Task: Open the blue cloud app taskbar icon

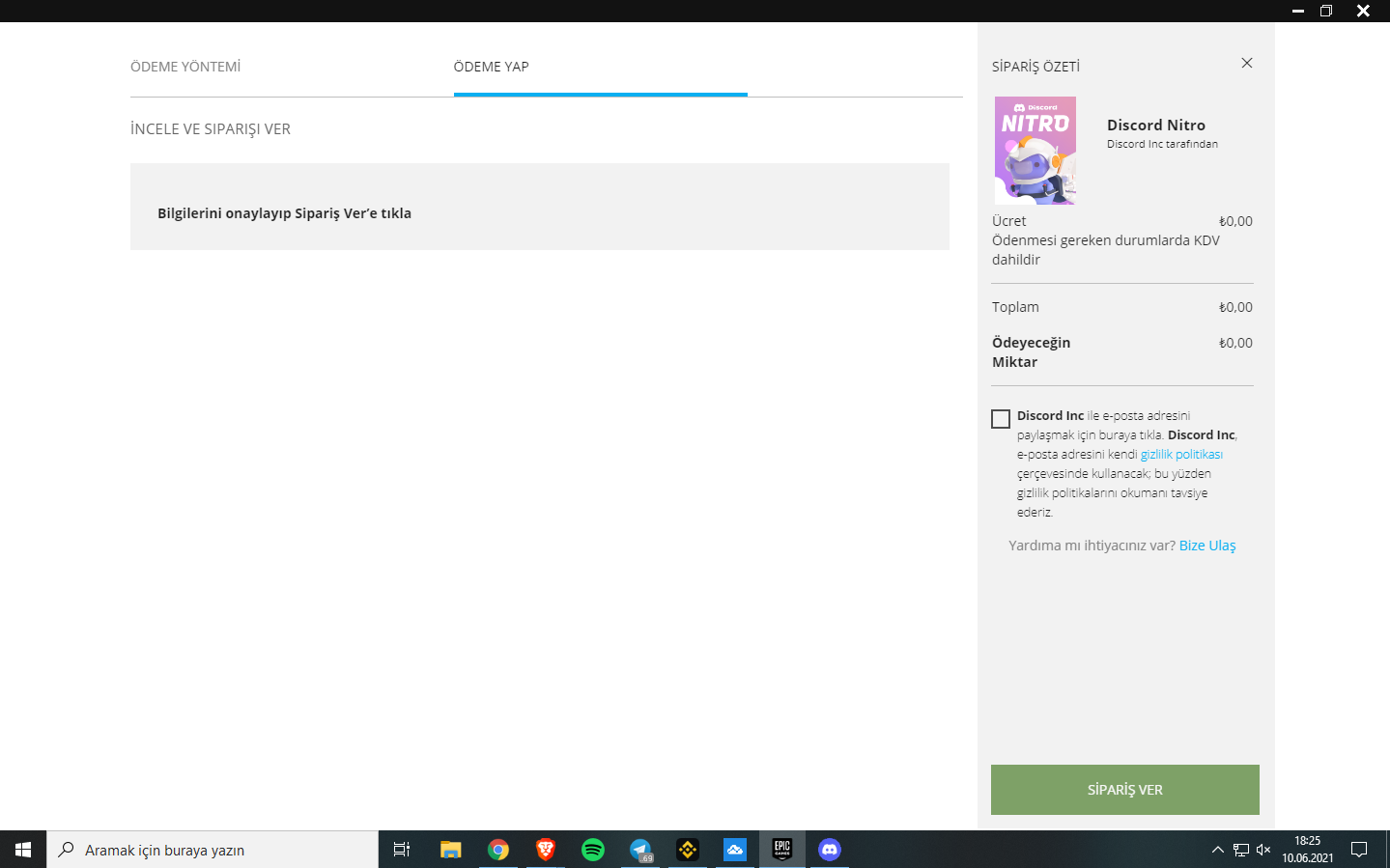Action: coord(735,850)
